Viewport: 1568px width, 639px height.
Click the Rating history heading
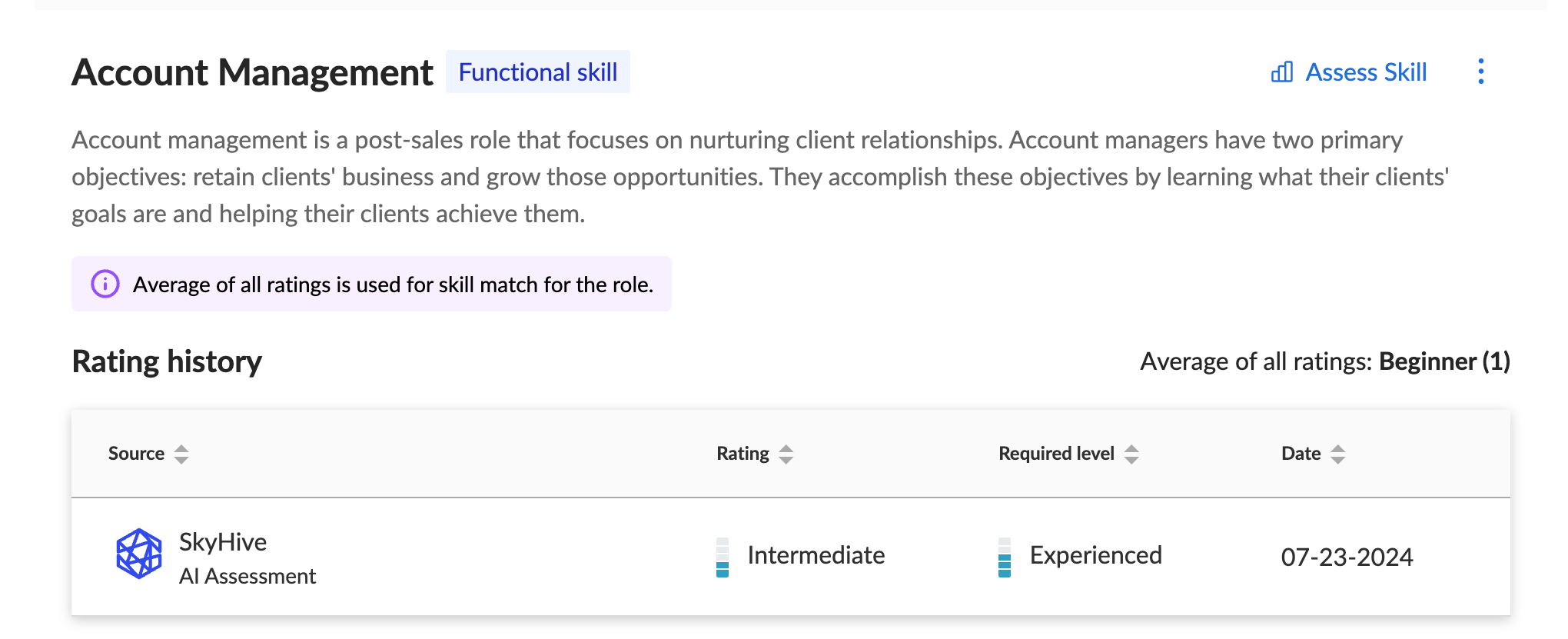point(167,361)
